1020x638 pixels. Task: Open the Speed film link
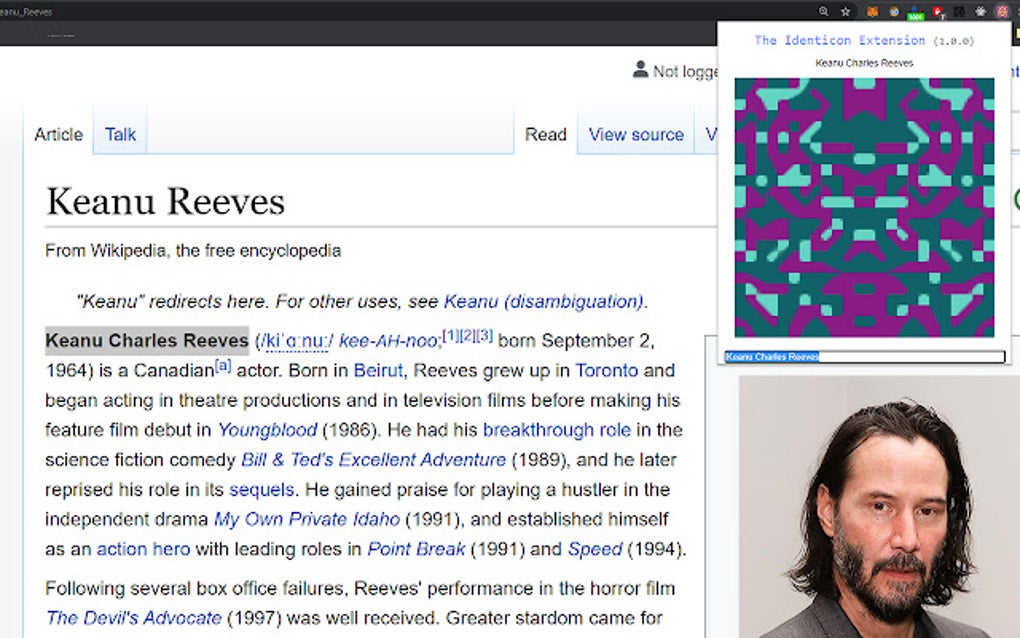pyautogui.click(x=595, y=549)
